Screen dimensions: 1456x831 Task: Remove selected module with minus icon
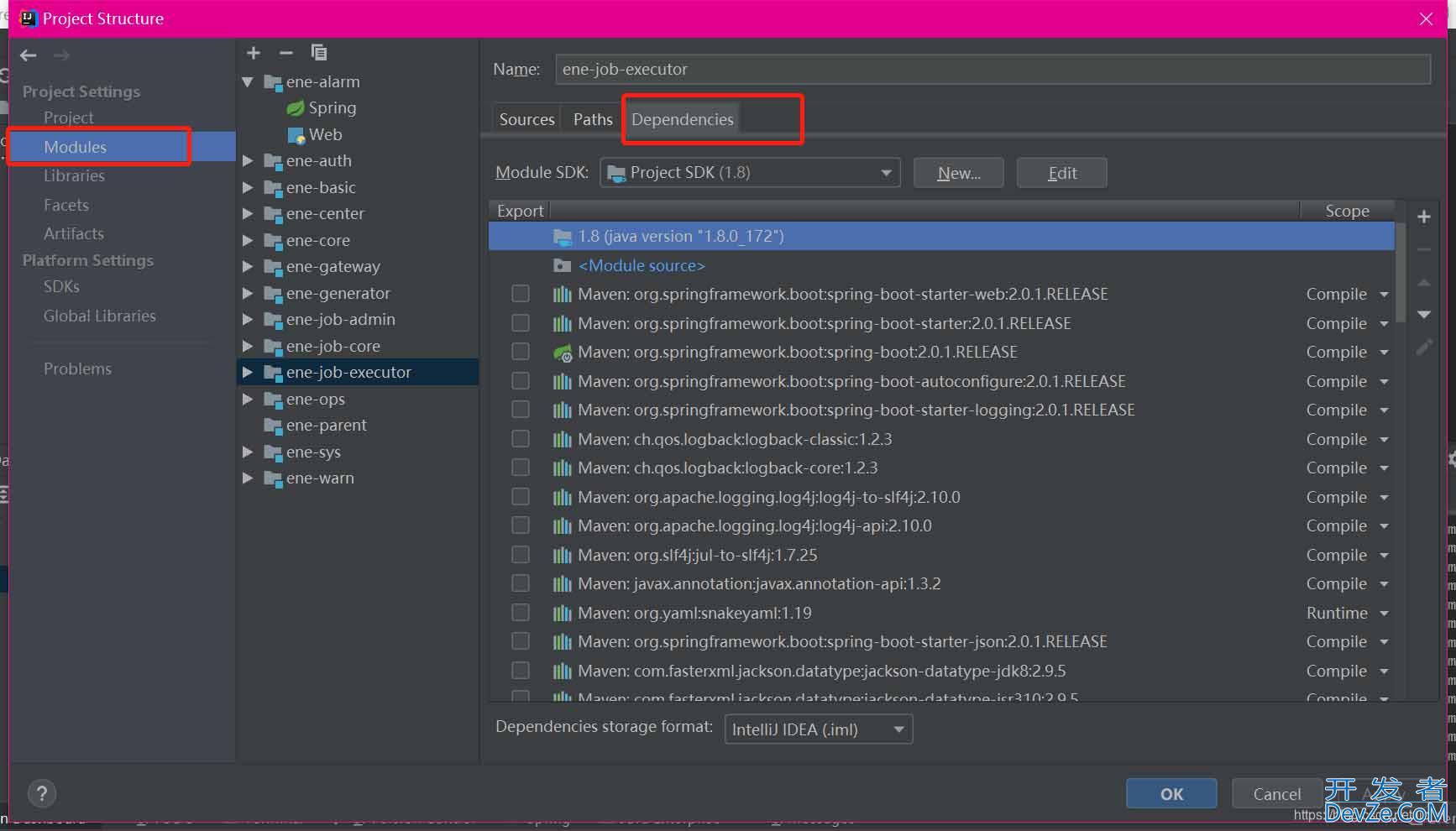coord(286,53)
